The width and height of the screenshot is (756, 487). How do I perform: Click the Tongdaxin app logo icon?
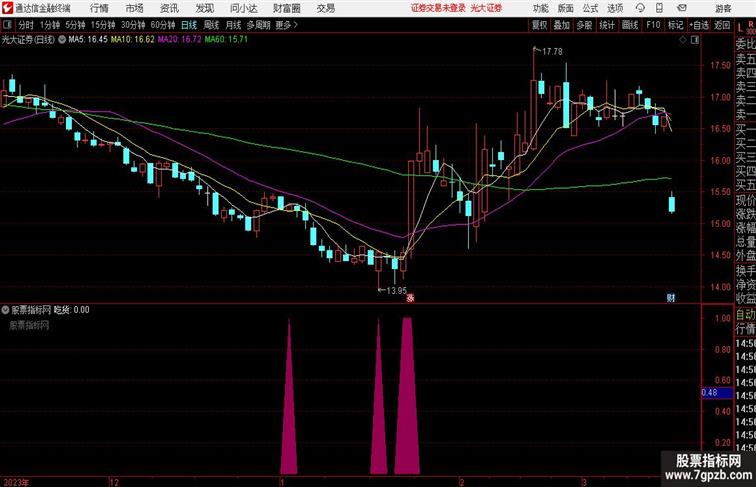[x=7, y=8]
